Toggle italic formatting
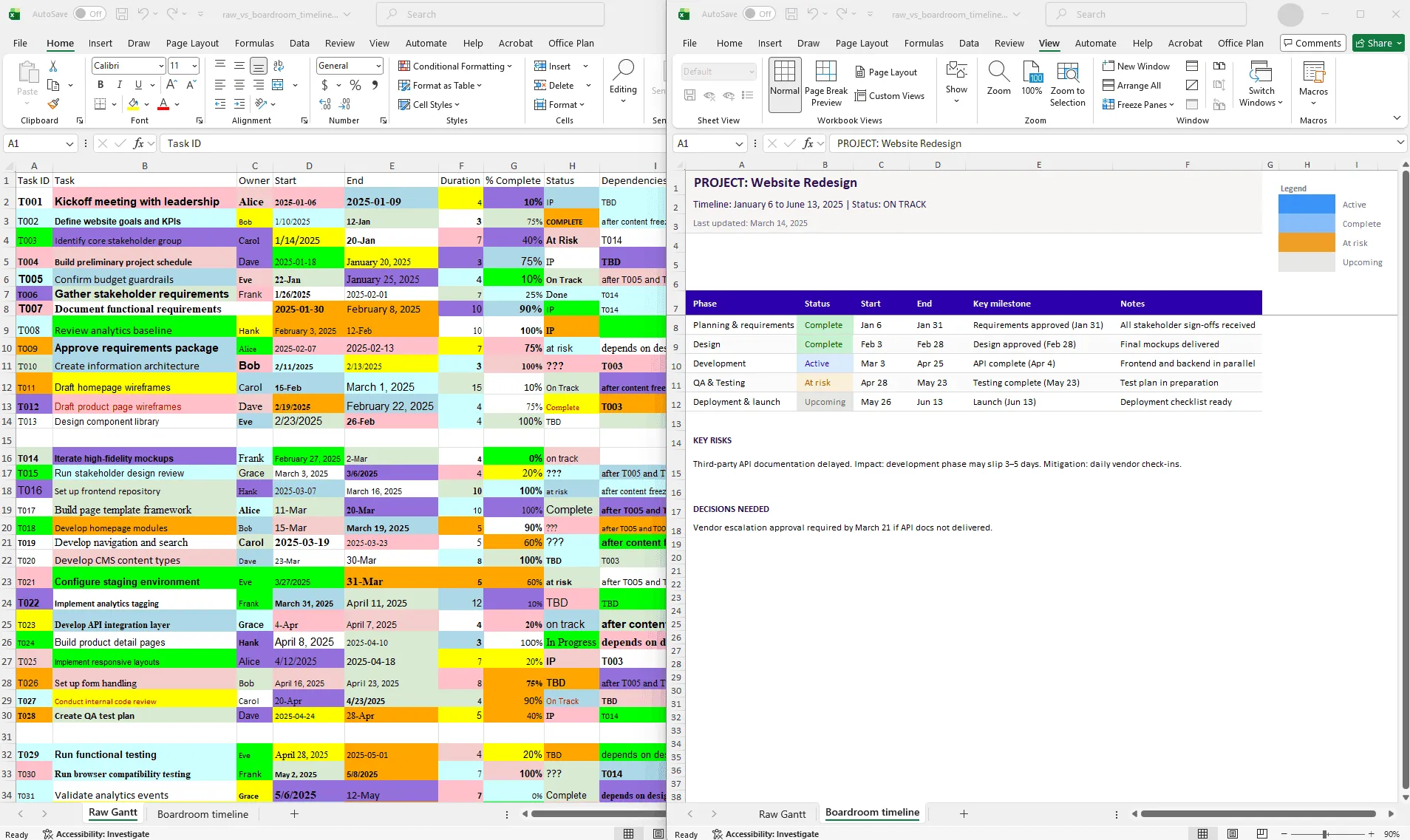Screen dimensions: 1410x840 pos(120,84)
